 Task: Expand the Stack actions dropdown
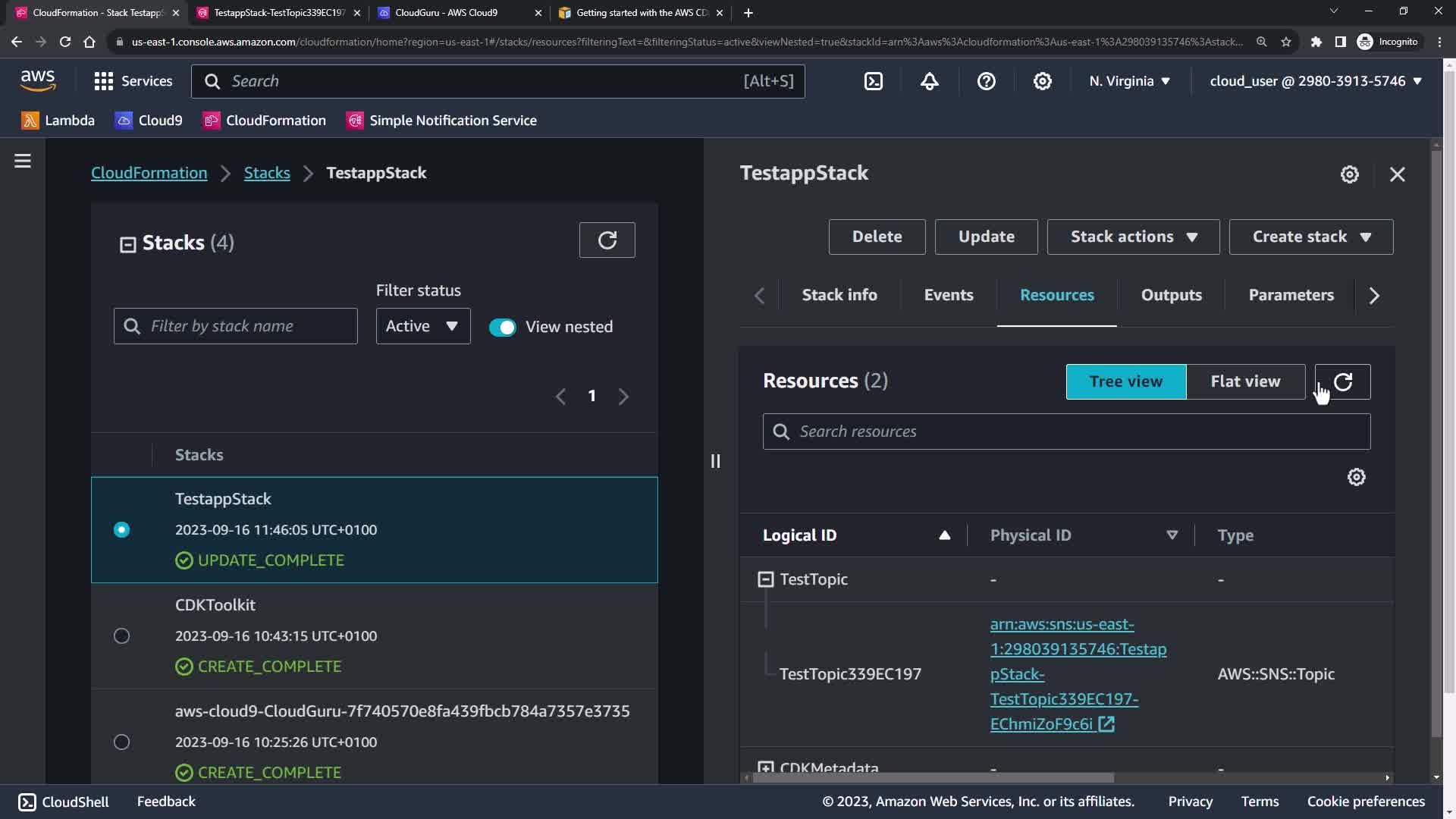[x=1133, y=237]
